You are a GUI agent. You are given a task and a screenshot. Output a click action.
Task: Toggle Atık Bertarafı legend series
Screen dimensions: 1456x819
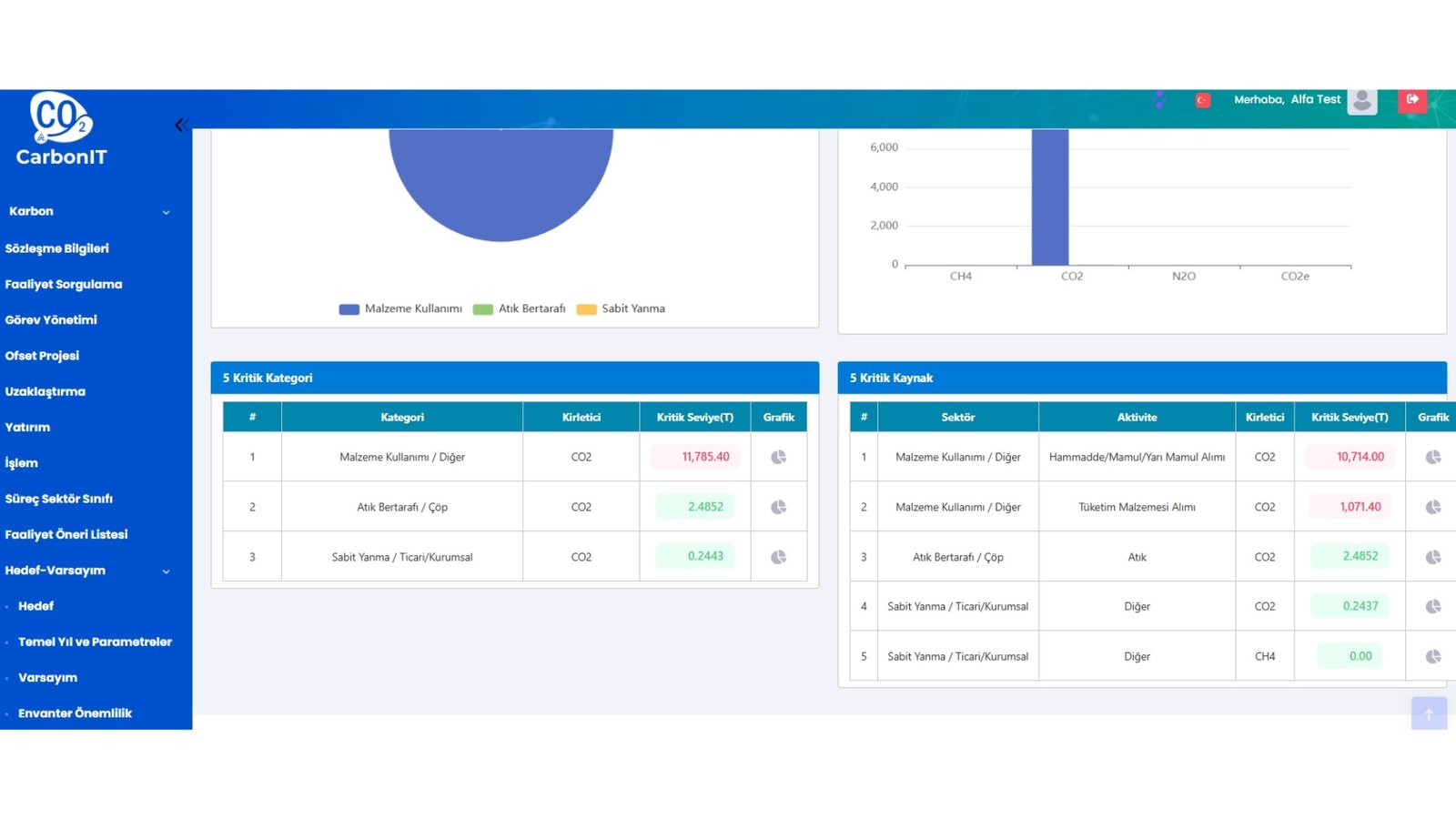(x=520, y=309)
